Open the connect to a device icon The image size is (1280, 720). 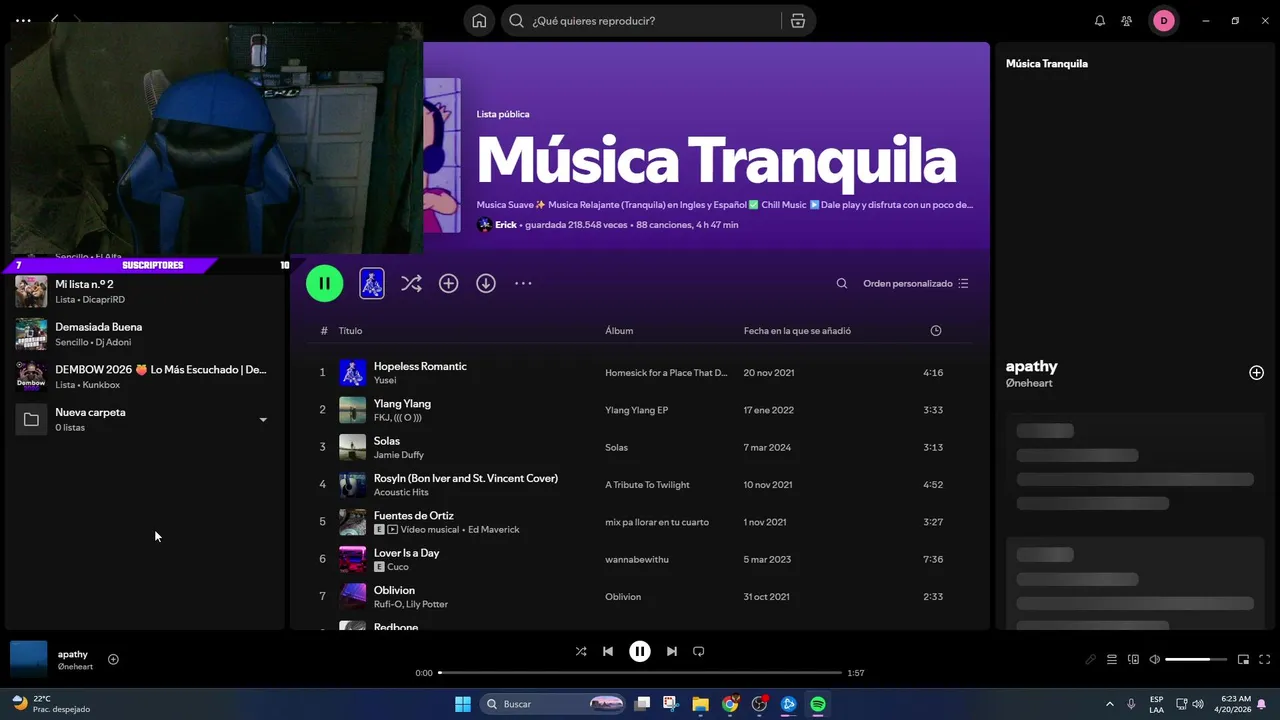click(x=1133, y=660)
